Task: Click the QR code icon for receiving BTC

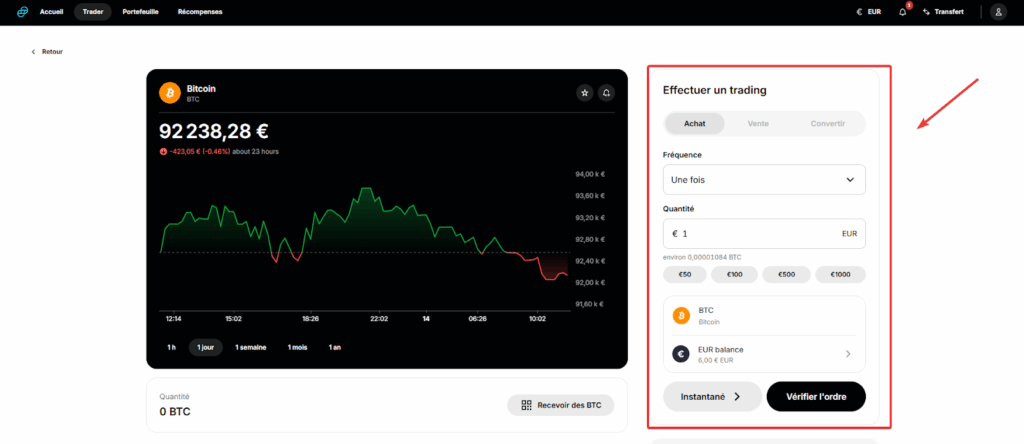Action: coord(526,405)
